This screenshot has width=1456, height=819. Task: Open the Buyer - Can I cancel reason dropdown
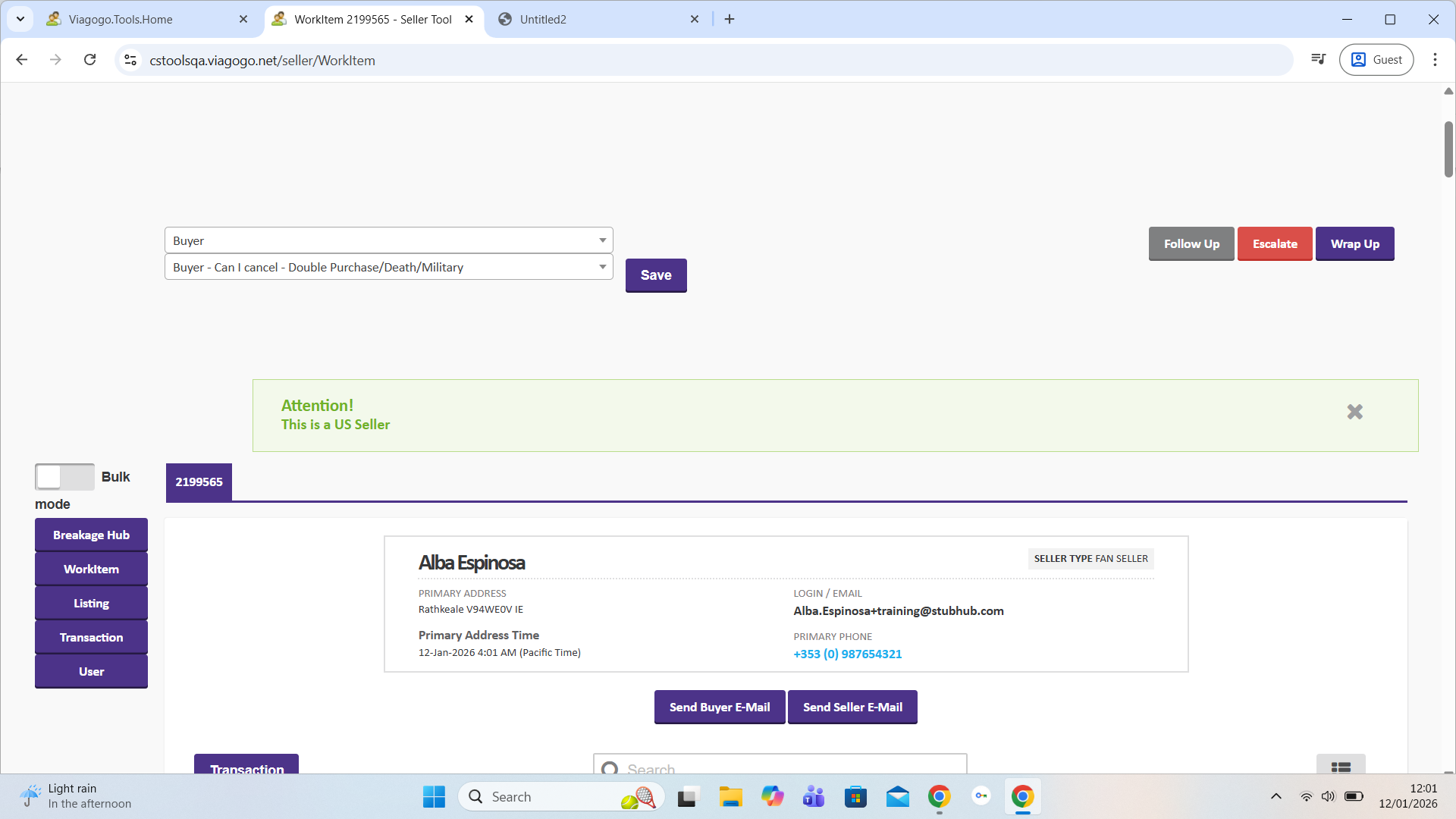388,267
